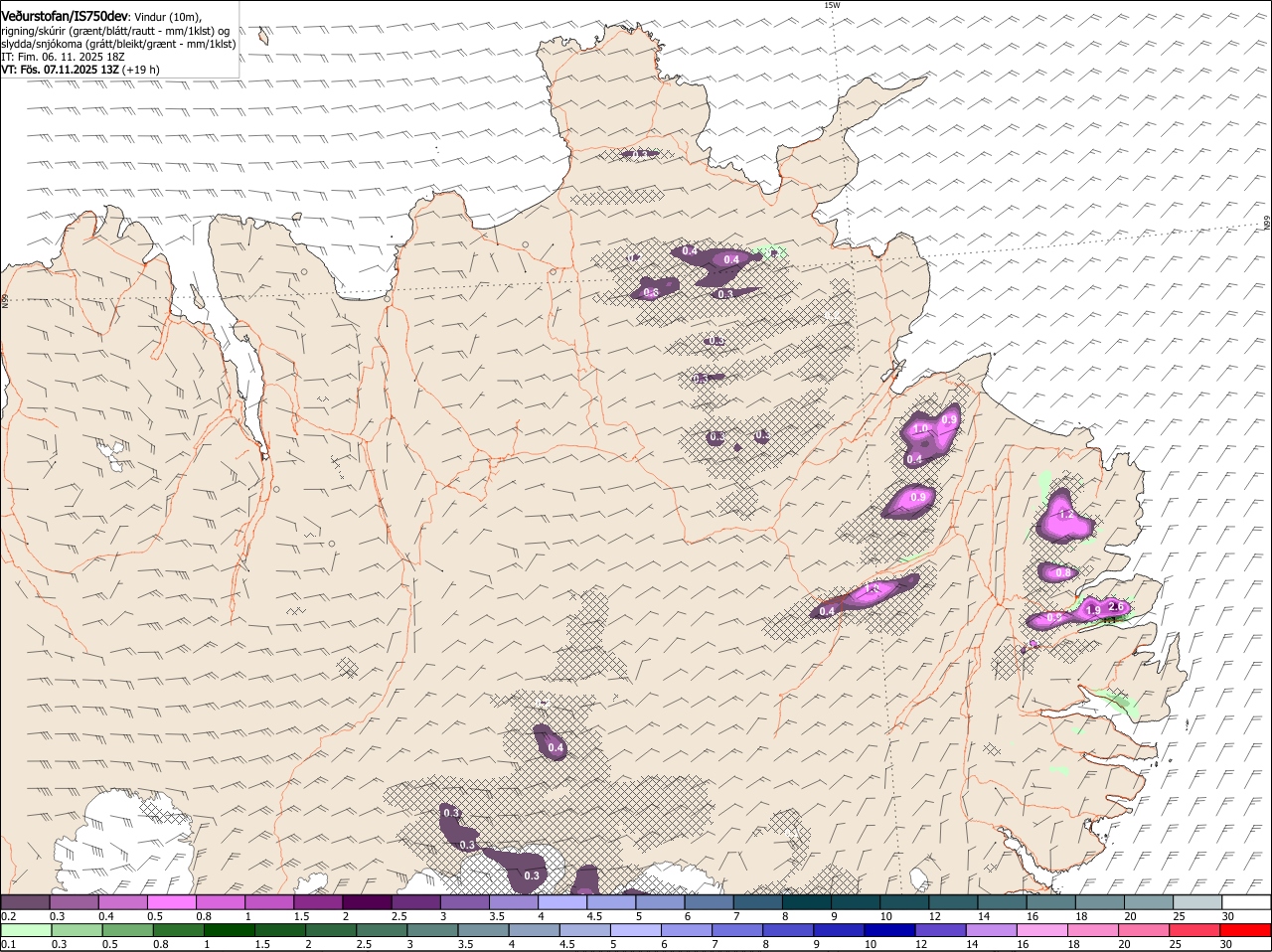
Task: Click the light lavender 4.5 swatch in upper legend
Action: click(611, 901)
